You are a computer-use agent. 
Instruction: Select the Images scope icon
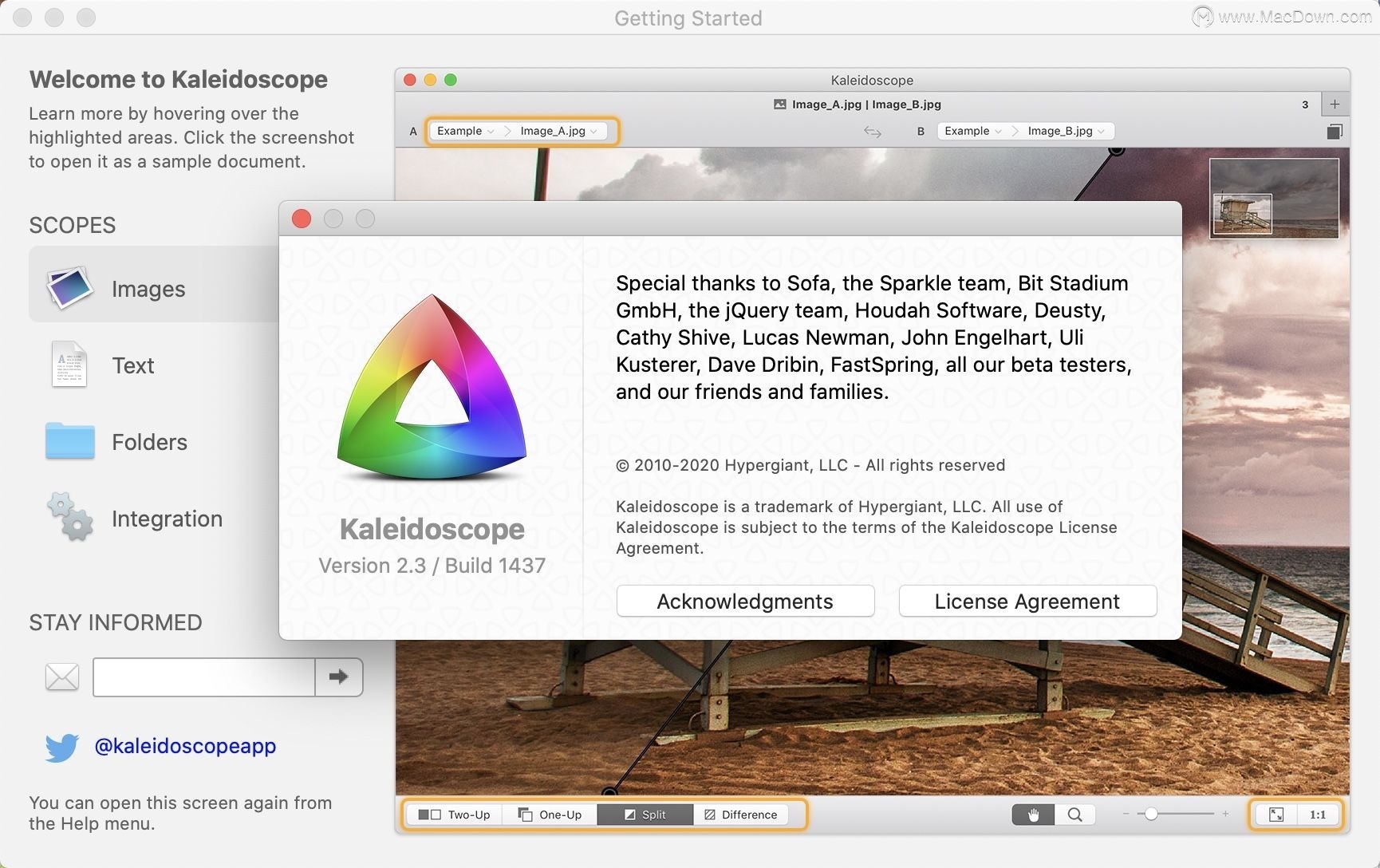(69, 287)
